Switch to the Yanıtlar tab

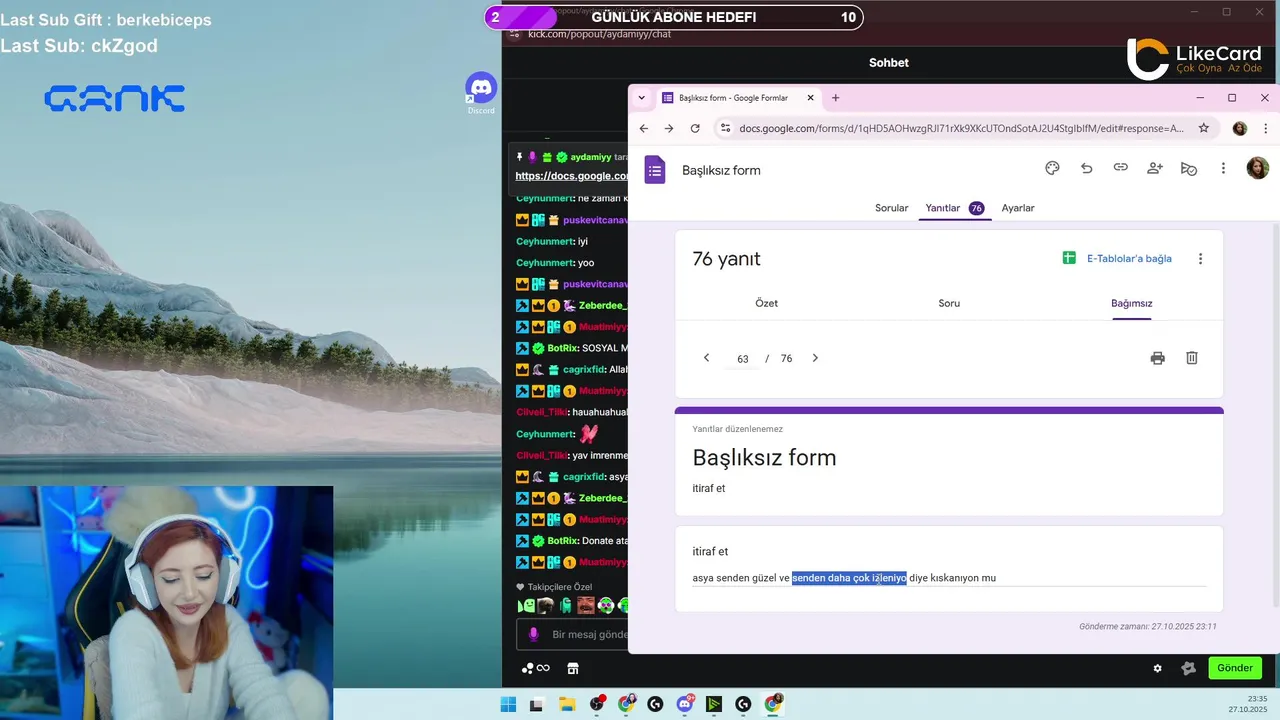[x=954, y=208]
